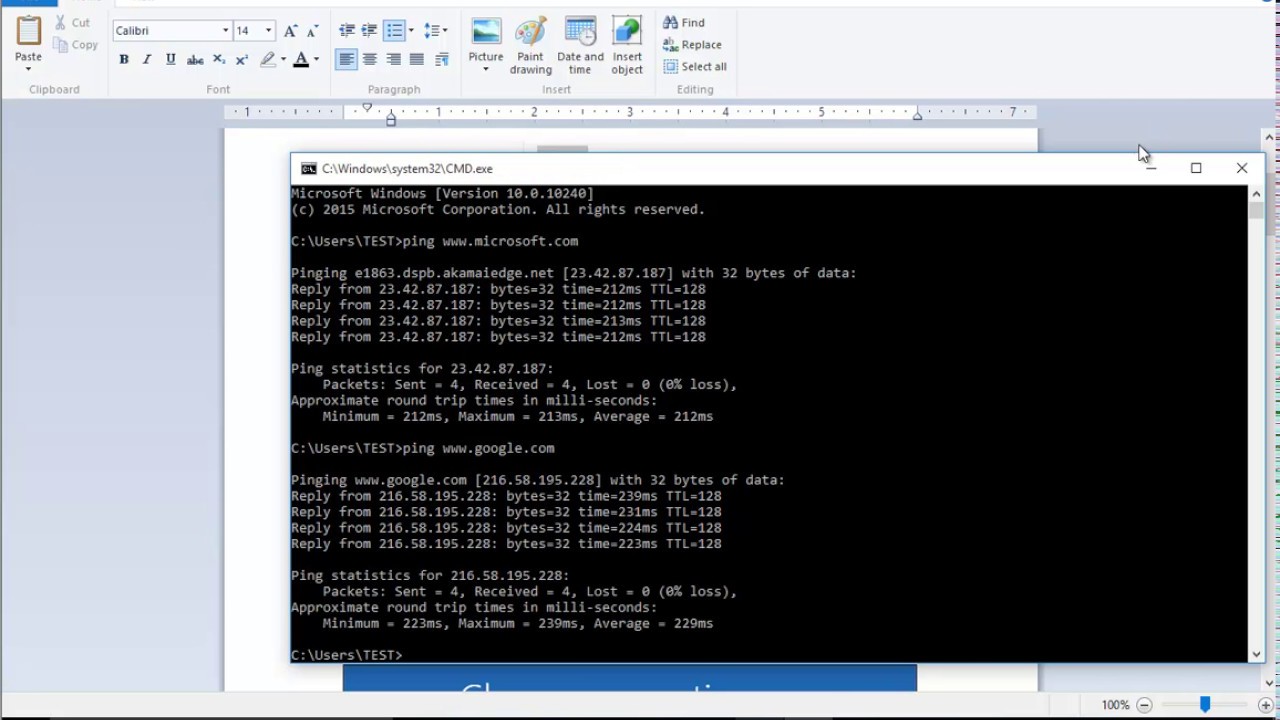This screenshot has width=1280, height=720.
Task: Click the Paste clipboard icon
Action: click(28, 32)
